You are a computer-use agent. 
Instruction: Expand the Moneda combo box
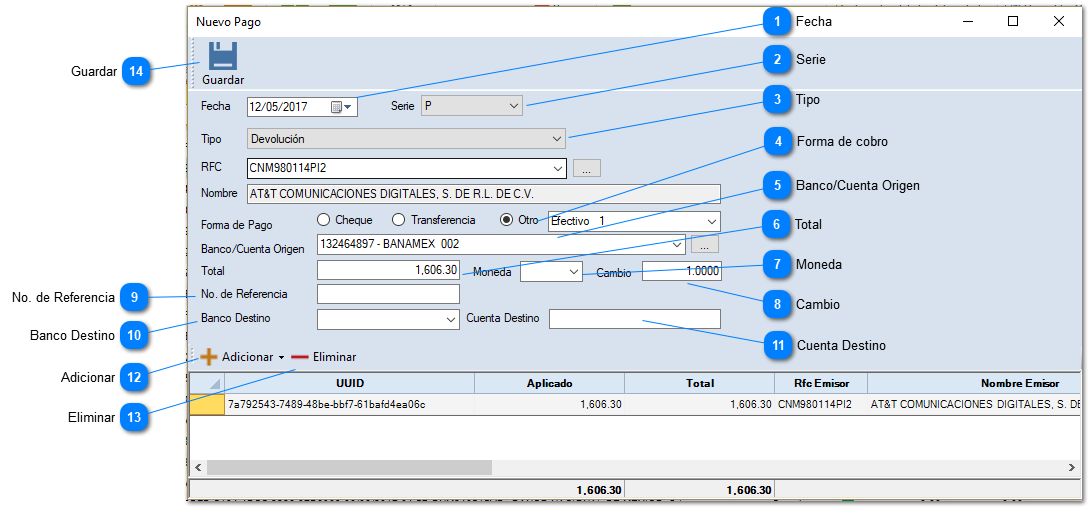pos(573,271)
